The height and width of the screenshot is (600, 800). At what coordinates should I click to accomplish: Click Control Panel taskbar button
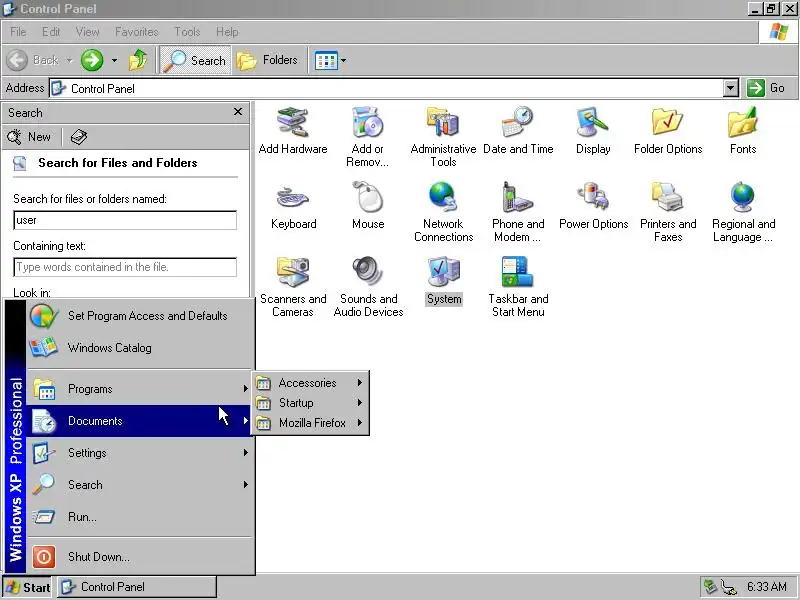click(136, 587)
